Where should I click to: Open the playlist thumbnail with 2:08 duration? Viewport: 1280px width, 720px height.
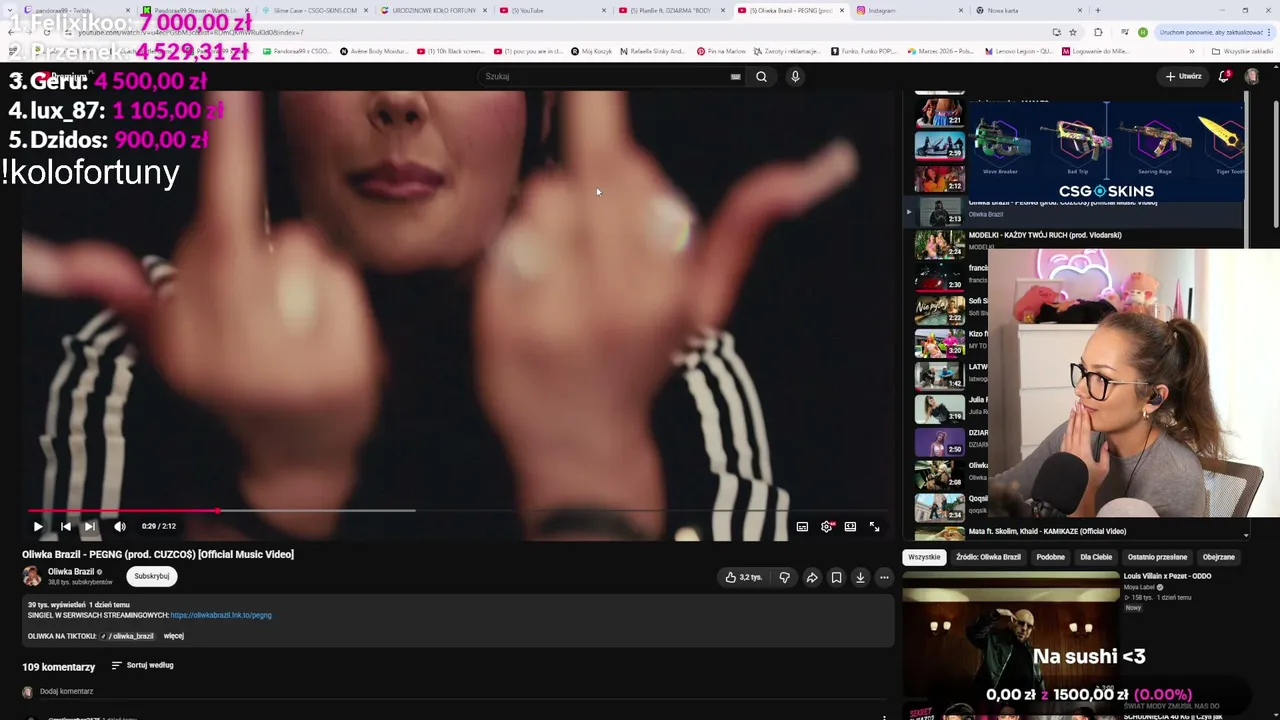[x=940, y=475]
